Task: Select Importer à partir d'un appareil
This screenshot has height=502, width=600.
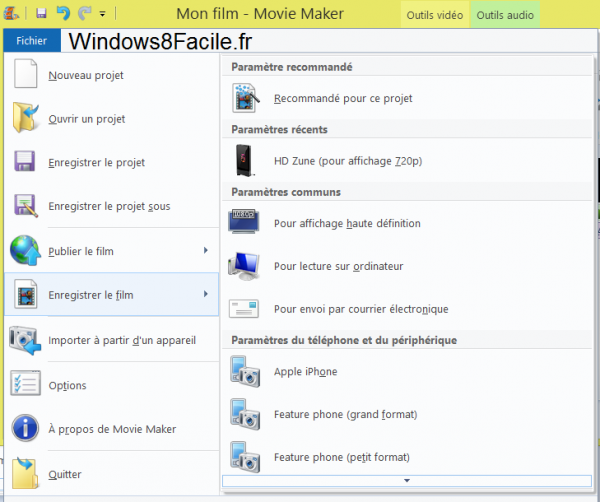Action: tap(111, 340)
